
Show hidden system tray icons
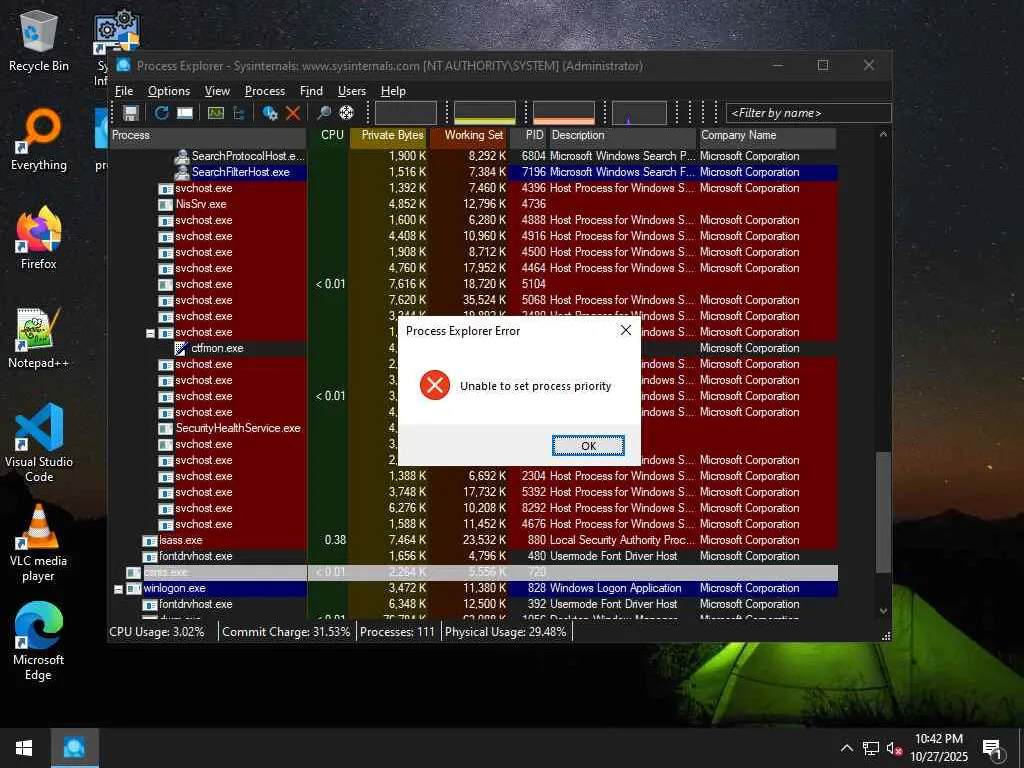coord(846,748)
